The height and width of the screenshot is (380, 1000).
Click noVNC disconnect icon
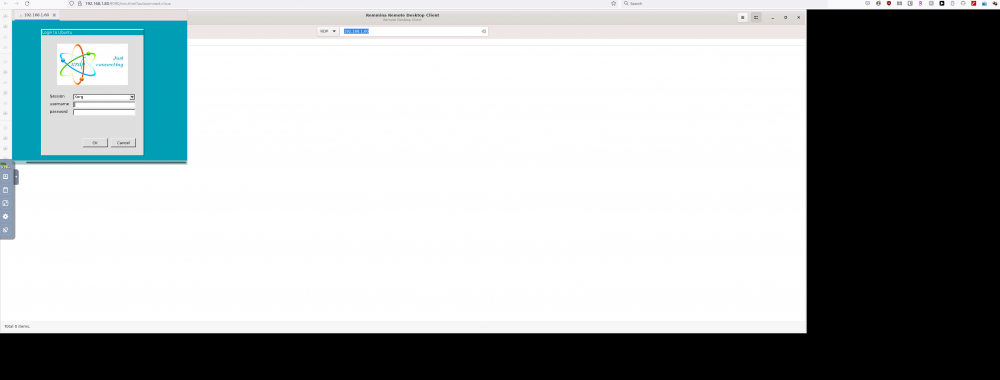(6, 230)
